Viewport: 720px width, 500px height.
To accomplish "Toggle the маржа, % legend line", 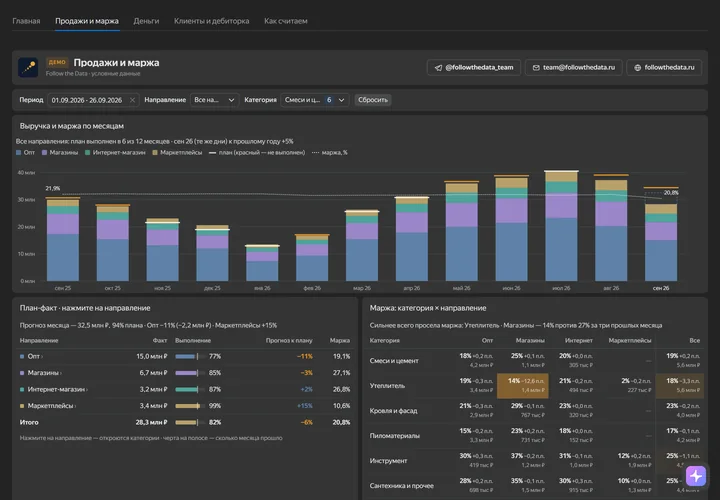I will pos(330,152).
